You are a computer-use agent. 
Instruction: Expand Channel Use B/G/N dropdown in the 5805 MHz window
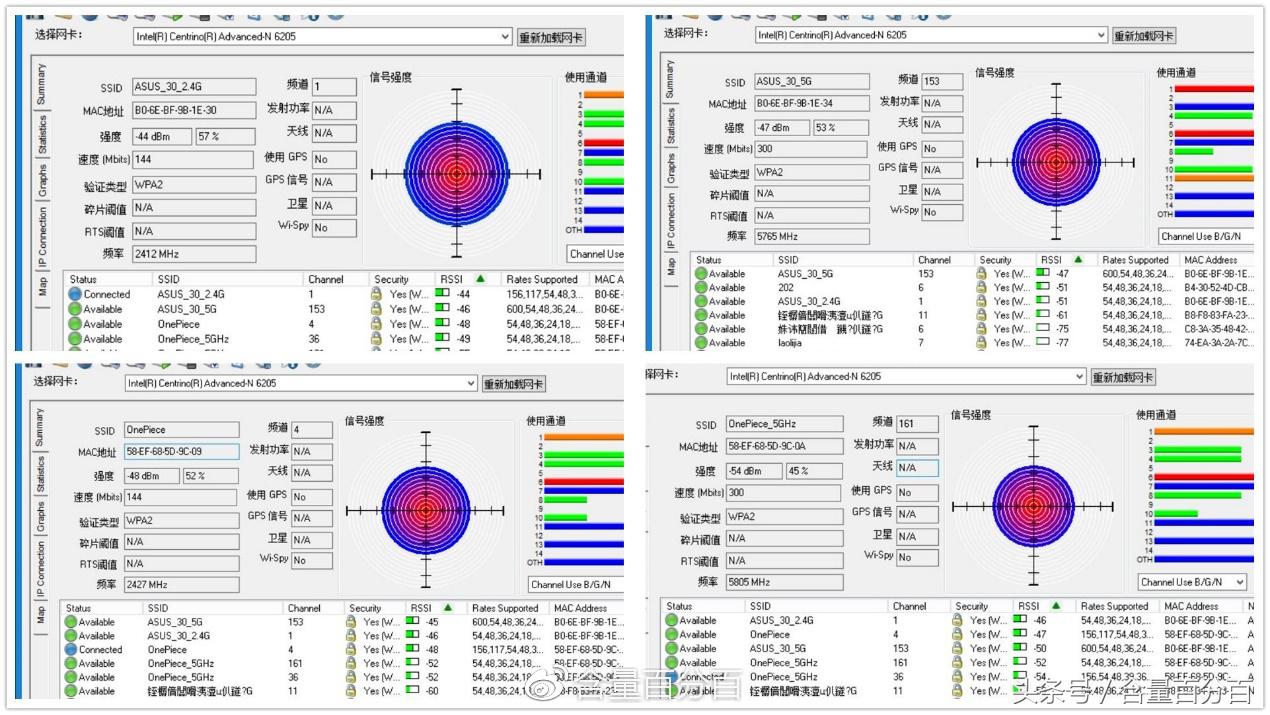(x=1239, y=582)
